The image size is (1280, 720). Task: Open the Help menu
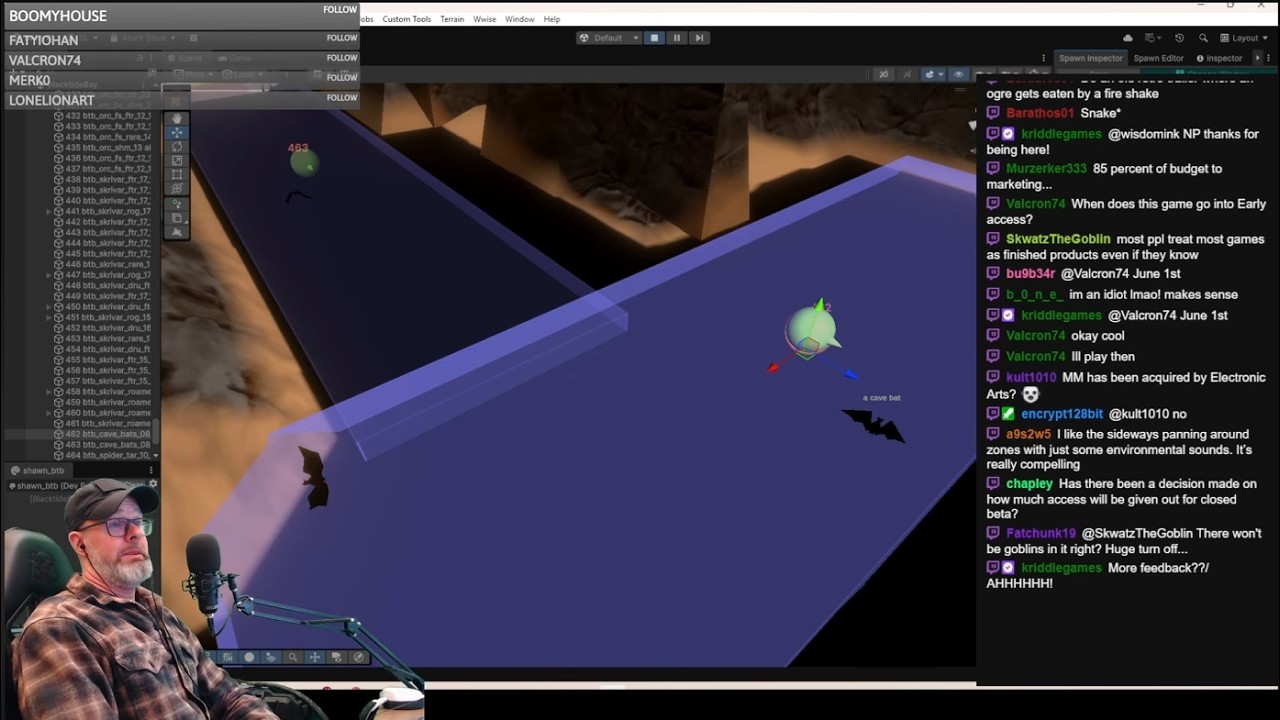pos(552,19)
